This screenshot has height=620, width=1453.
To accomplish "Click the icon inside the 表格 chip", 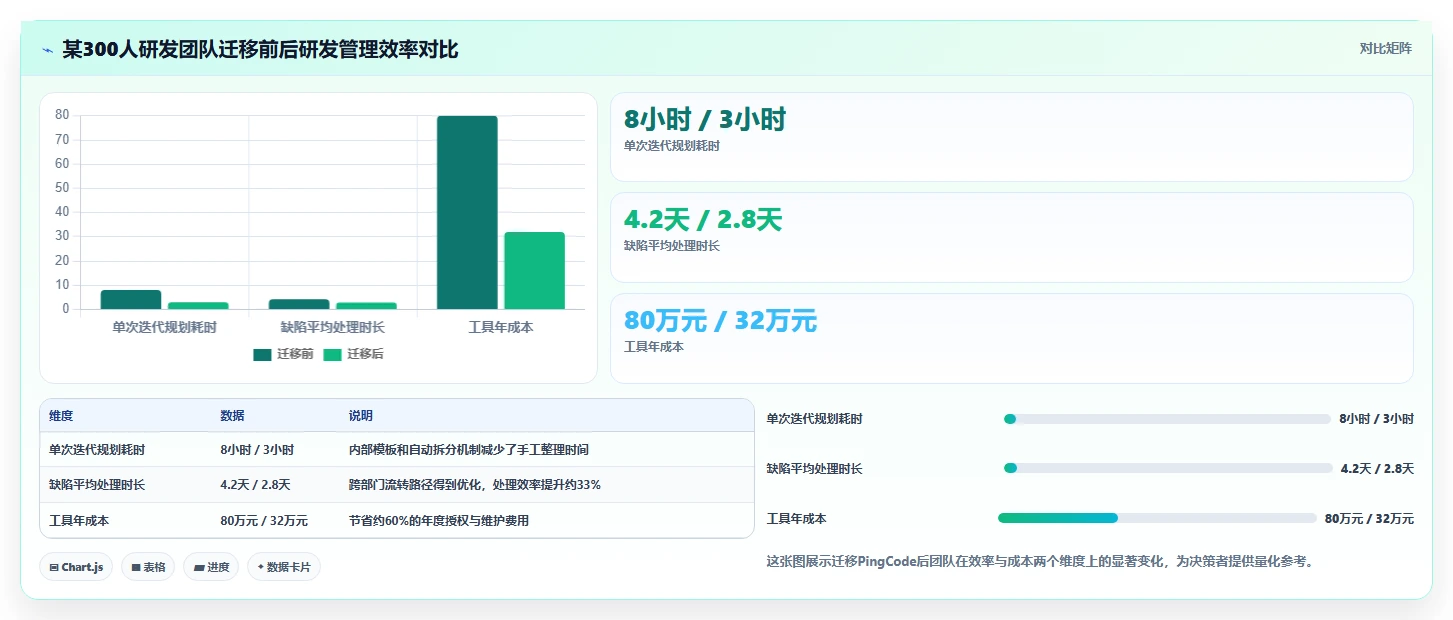I will (x=136, y=567).
